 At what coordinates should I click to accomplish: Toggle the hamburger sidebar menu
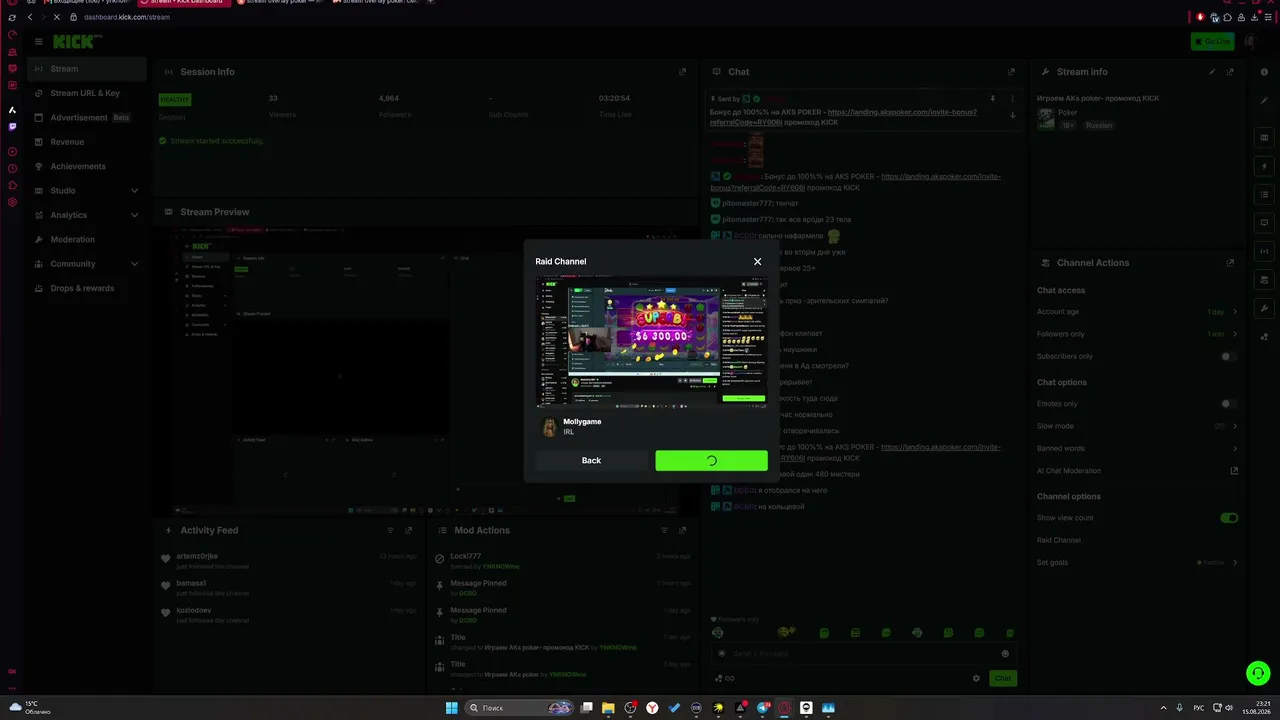tap(38, 41)
